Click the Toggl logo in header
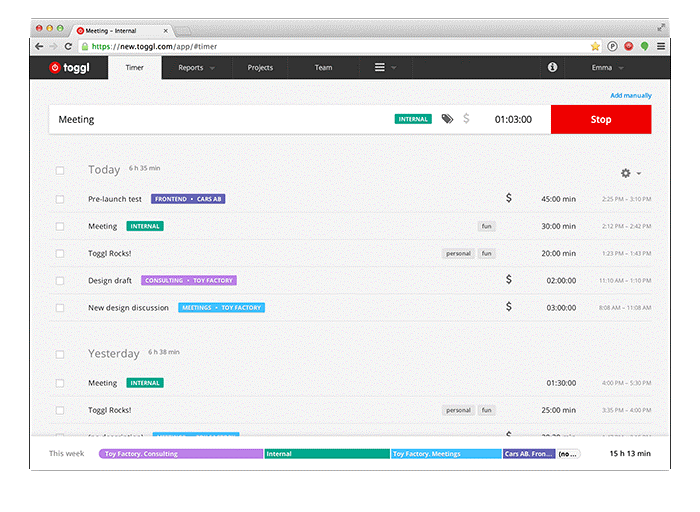Image resolution: width=700 pixels, height=512 pixels. coord(69,67)
